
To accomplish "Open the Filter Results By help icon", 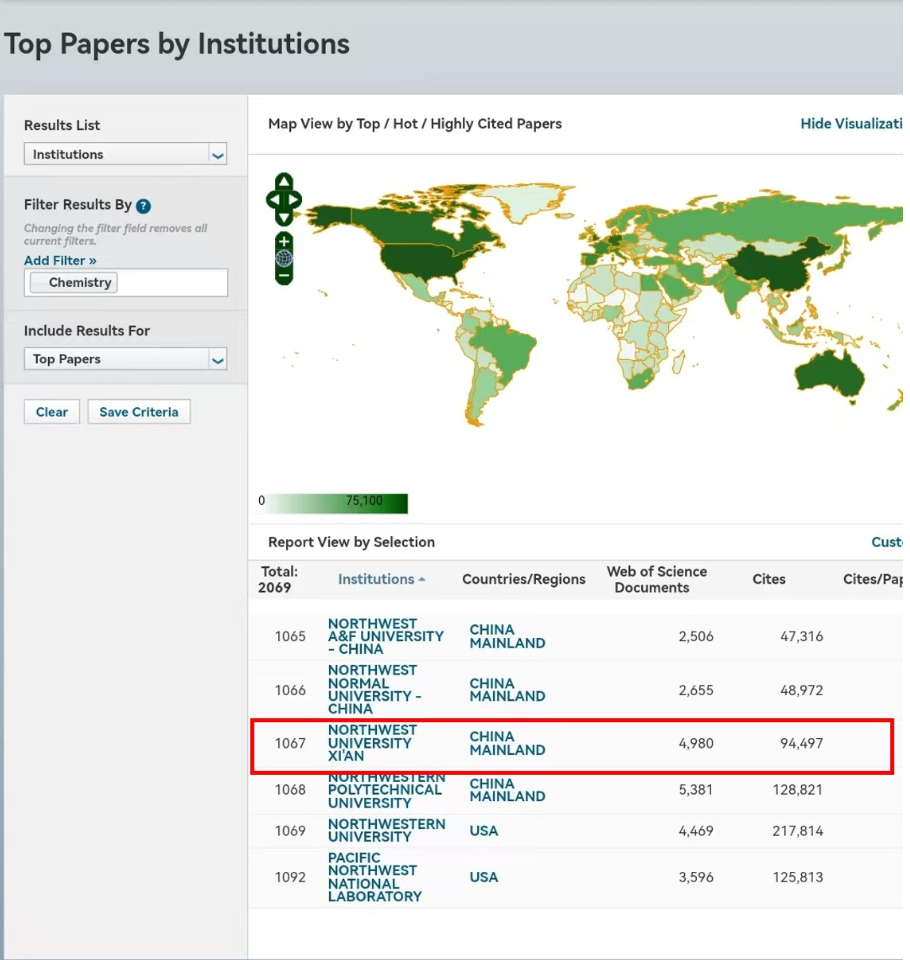I will tap(143, 206).
